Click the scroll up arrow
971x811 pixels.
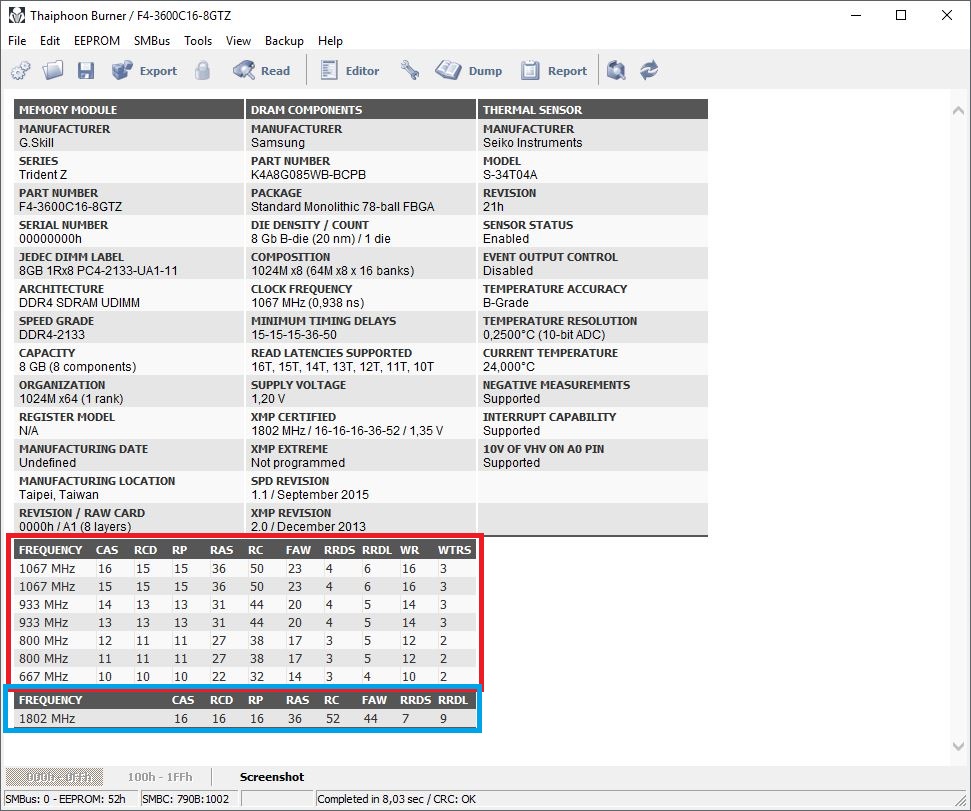pos(958,111)
